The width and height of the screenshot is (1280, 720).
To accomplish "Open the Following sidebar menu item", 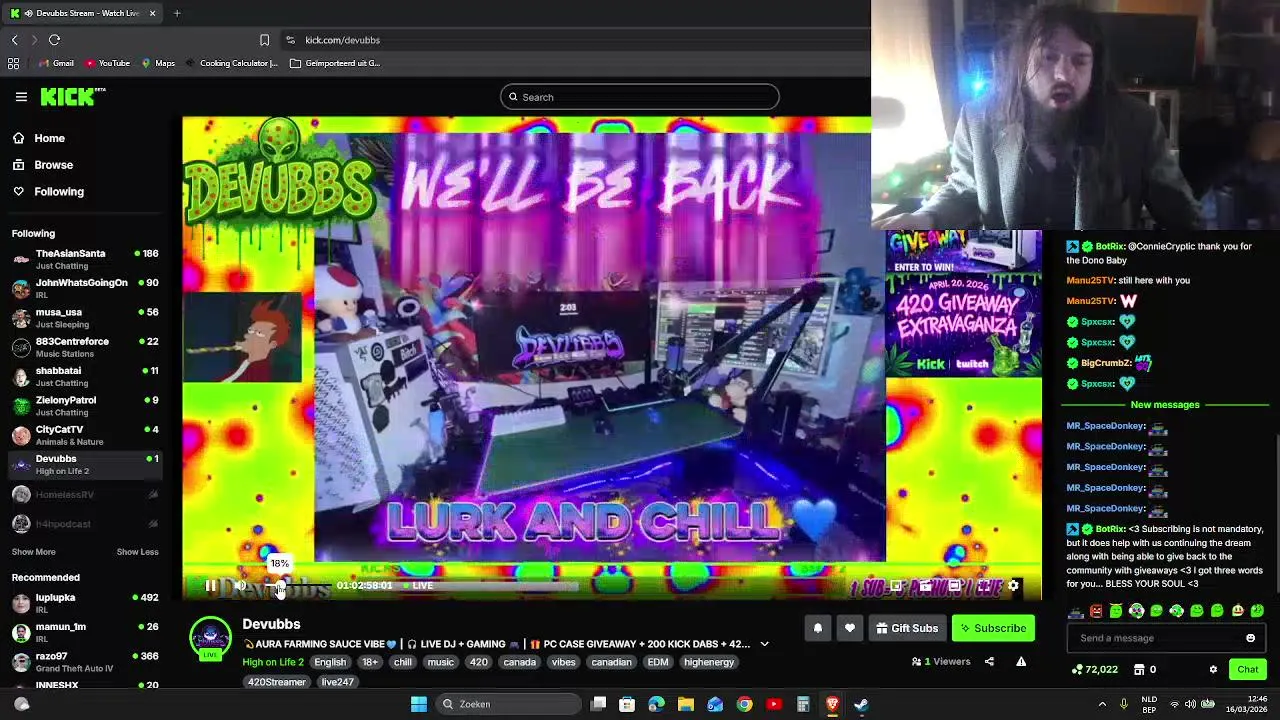I will coord(59,191).
